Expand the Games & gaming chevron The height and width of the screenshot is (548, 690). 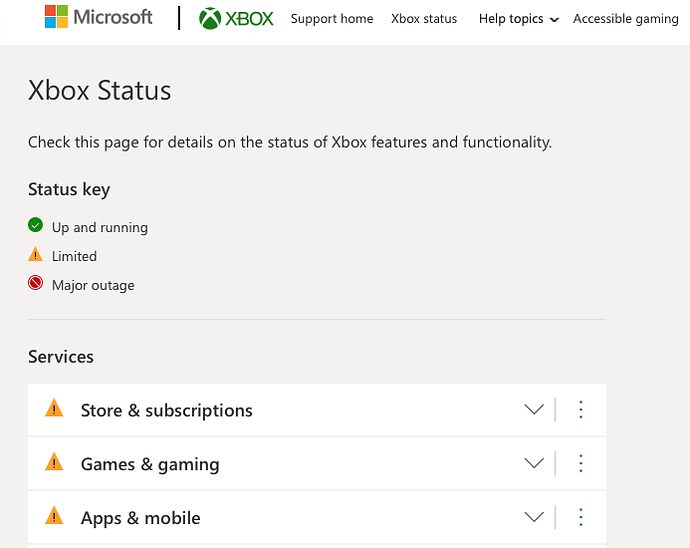[x=534, y=463]
